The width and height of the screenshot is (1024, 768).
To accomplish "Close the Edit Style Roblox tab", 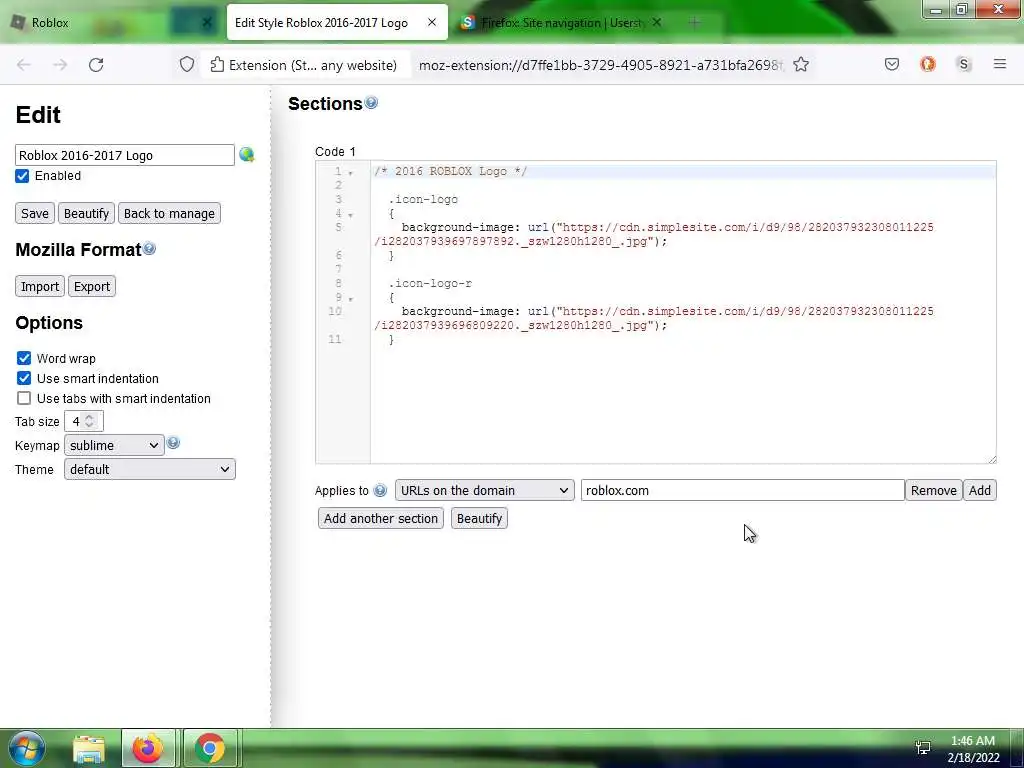I will [432, 22].
